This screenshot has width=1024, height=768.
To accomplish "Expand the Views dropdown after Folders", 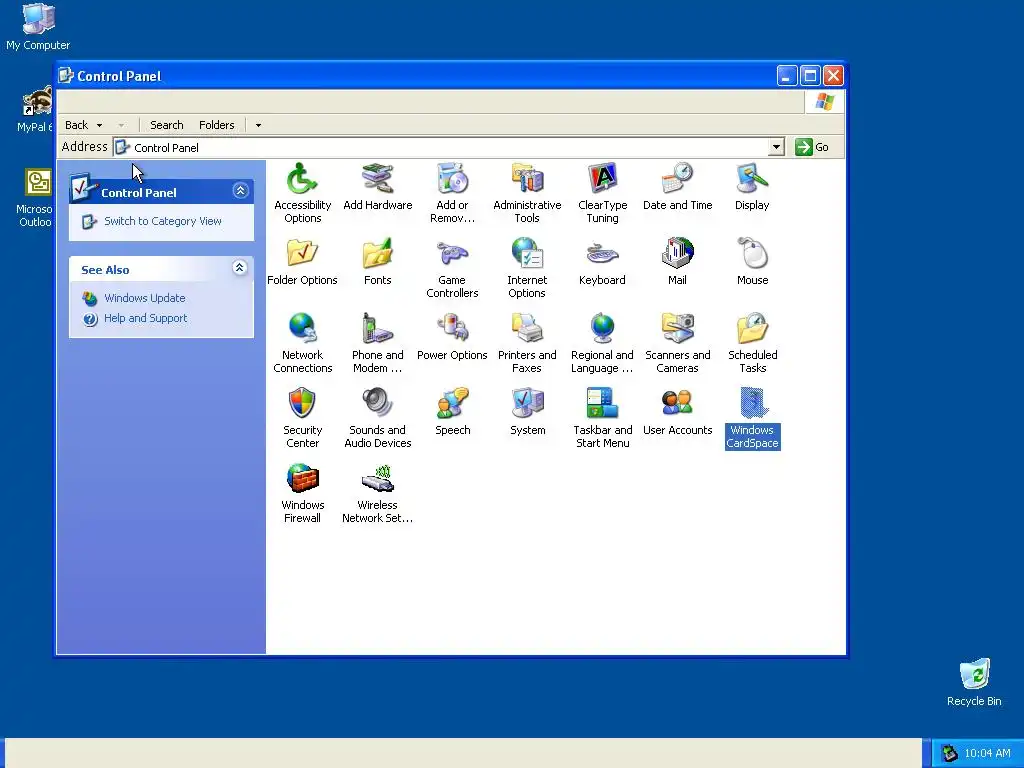I will 258,125.
